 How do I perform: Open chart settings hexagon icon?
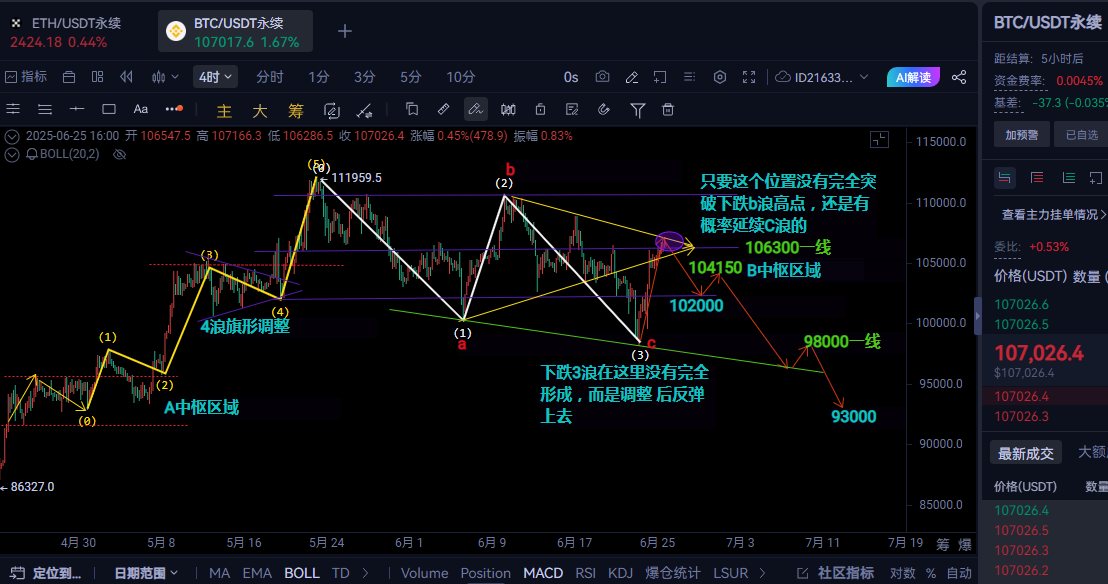pos(720,77)
